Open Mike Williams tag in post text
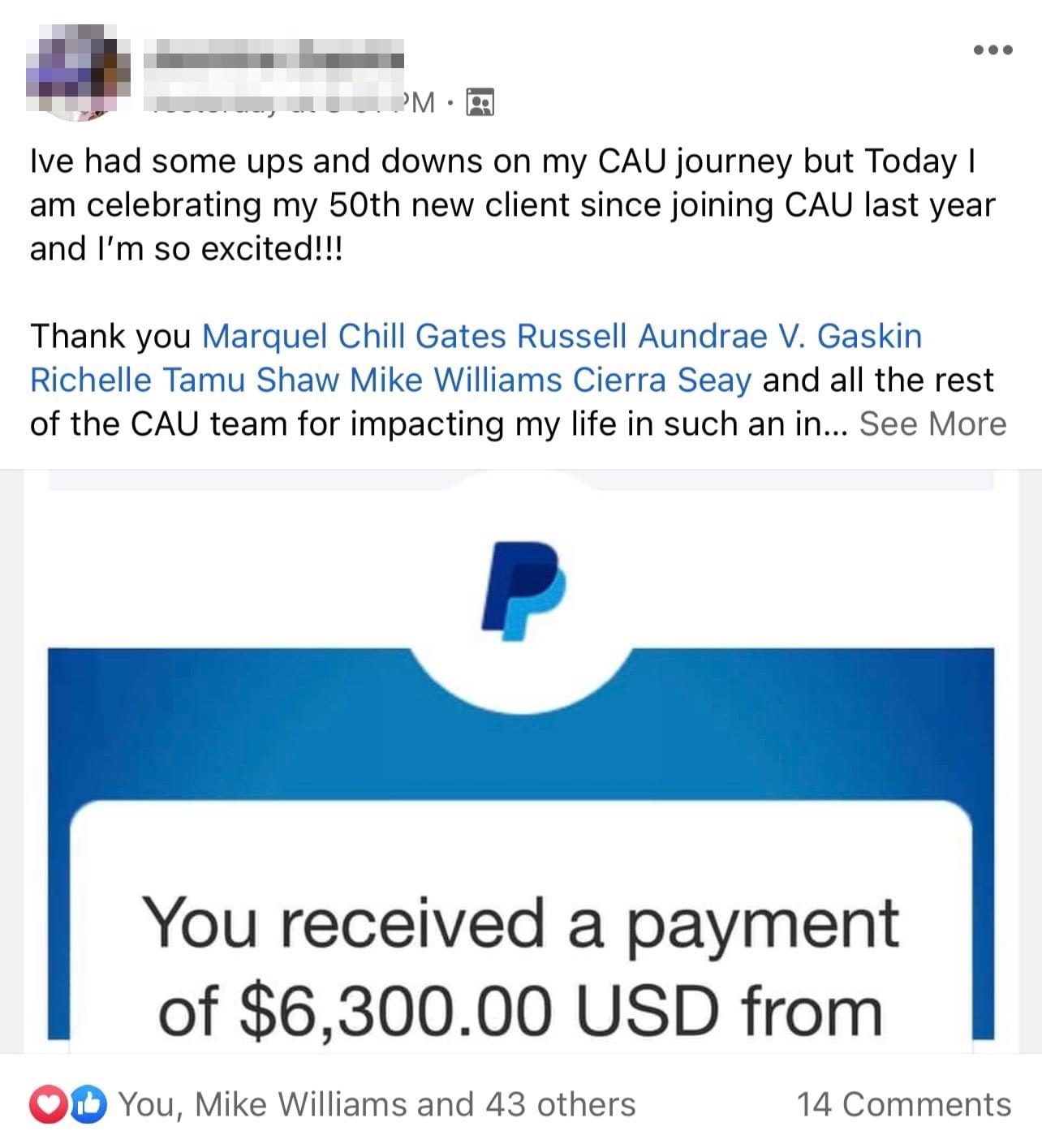Screen dimensions: 1042x1148 coord(455,380)
